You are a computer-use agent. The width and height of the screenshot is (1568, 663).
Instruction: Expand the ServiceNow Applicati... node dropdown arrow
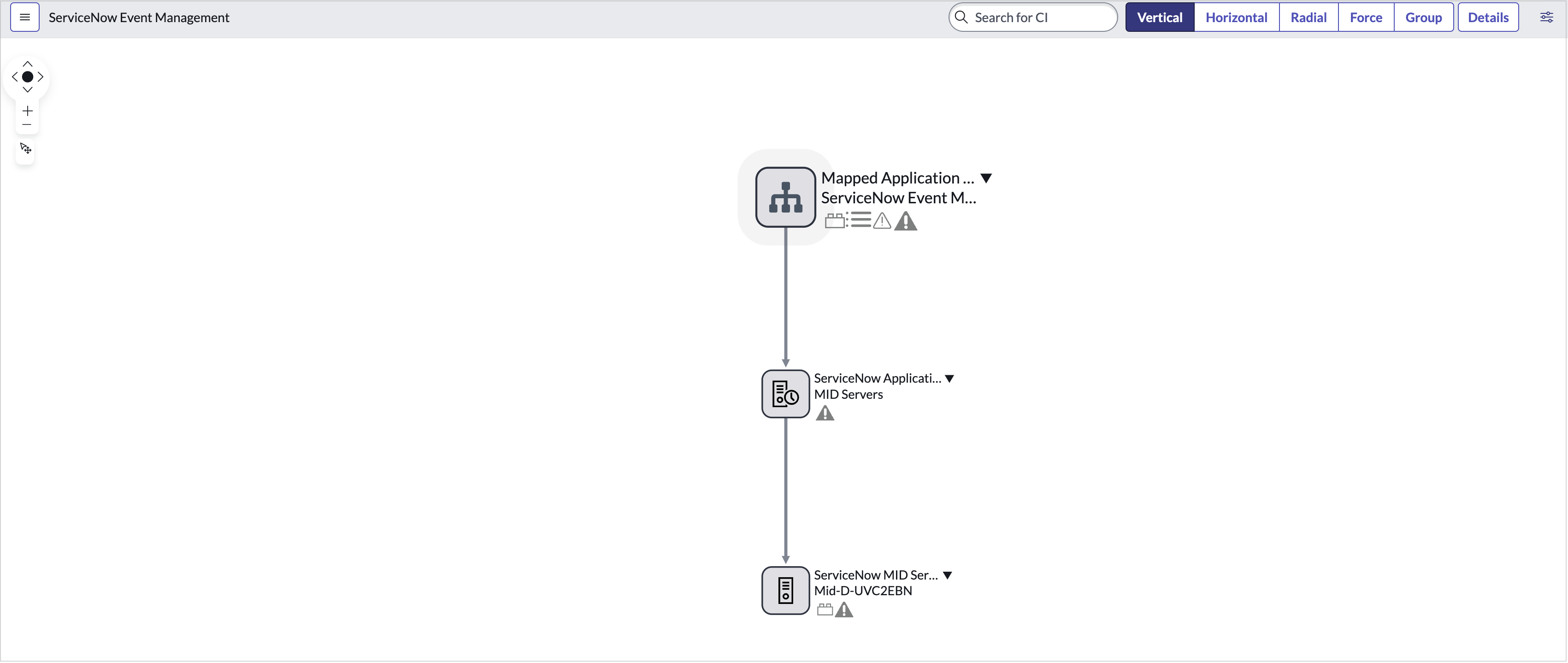[x=949, y=379]
